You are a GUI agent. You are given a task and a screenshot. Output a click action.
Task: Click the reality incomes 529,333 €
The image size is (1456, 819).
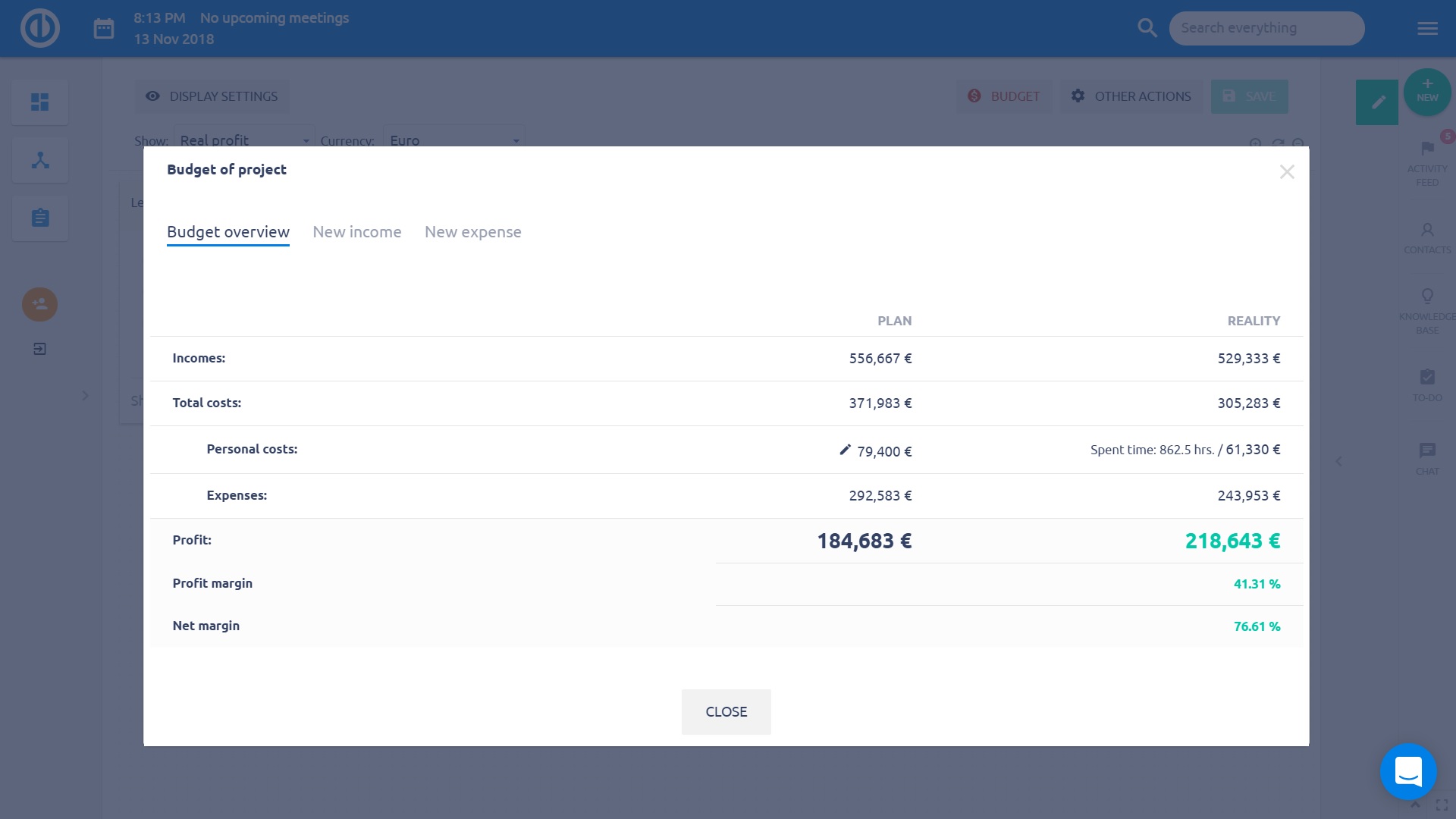1249,359
